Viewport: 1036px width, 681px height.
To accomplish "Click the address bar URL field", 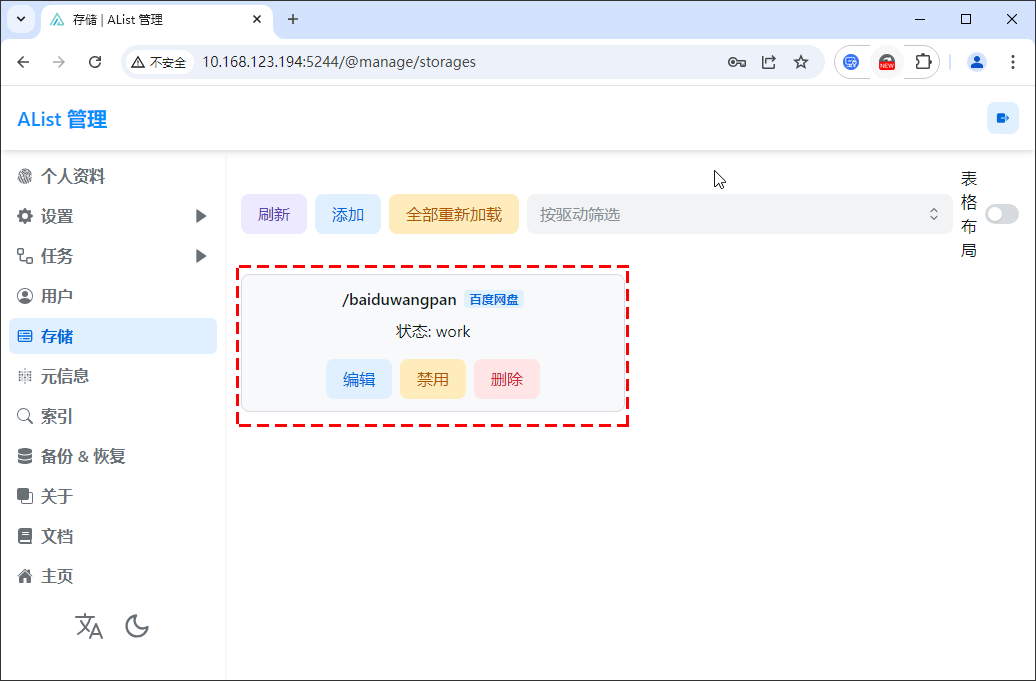I will (x=338, y=62).
